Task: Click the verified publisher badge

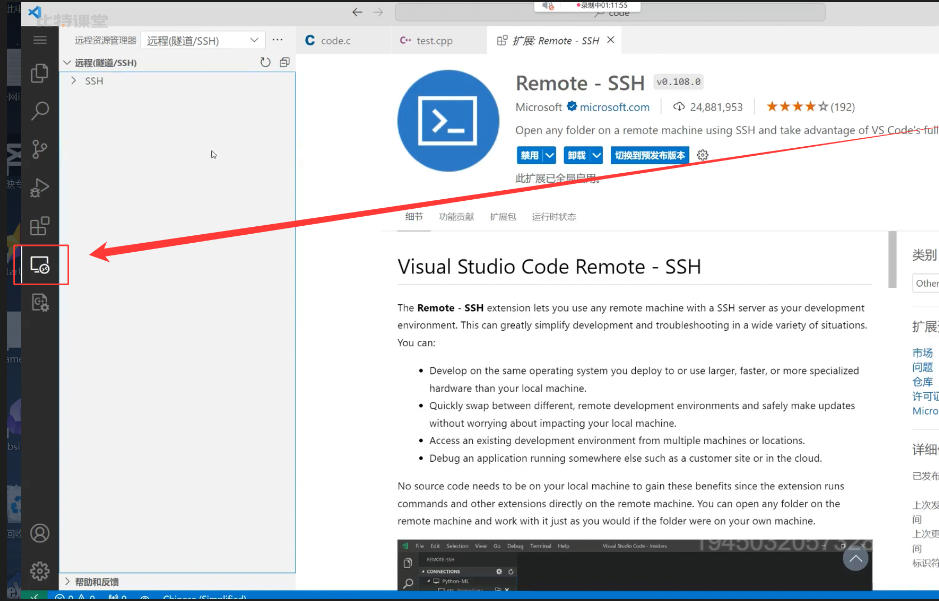Action: tap(572, 107)
